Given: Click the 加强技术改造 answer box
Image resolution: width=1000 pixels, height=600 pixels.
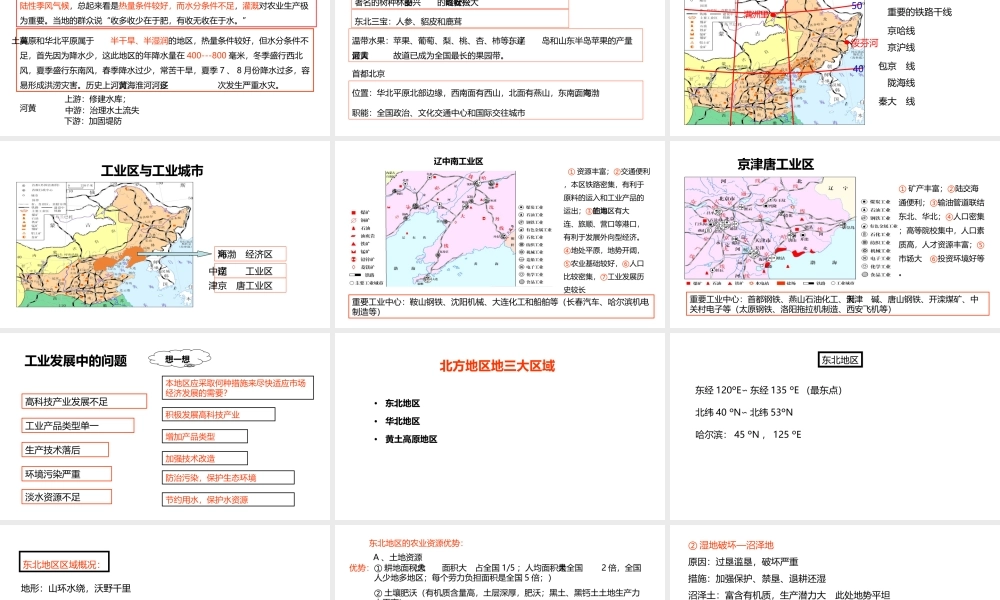Looking at the screenshot, I should coord(205,458).
